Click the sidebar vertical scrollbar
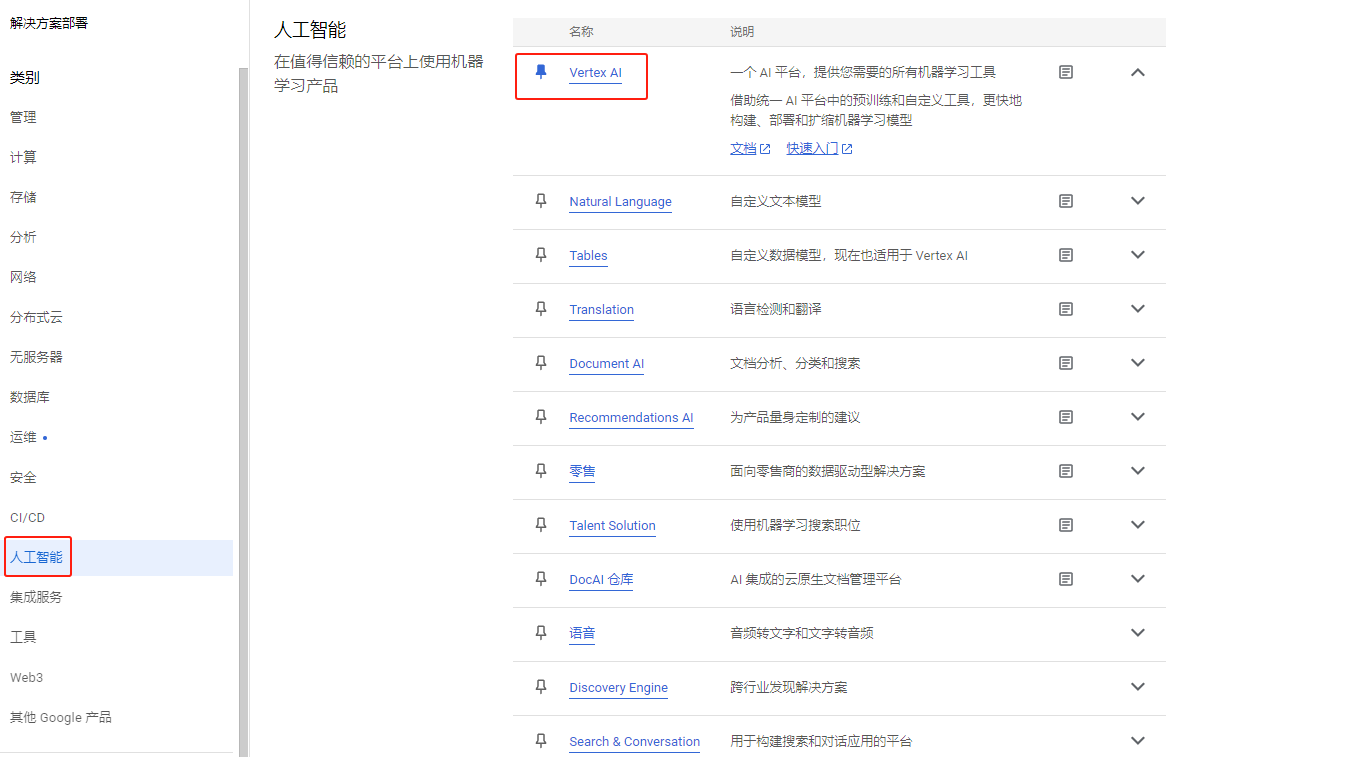The image size is (1362, 757). [243, 410]
